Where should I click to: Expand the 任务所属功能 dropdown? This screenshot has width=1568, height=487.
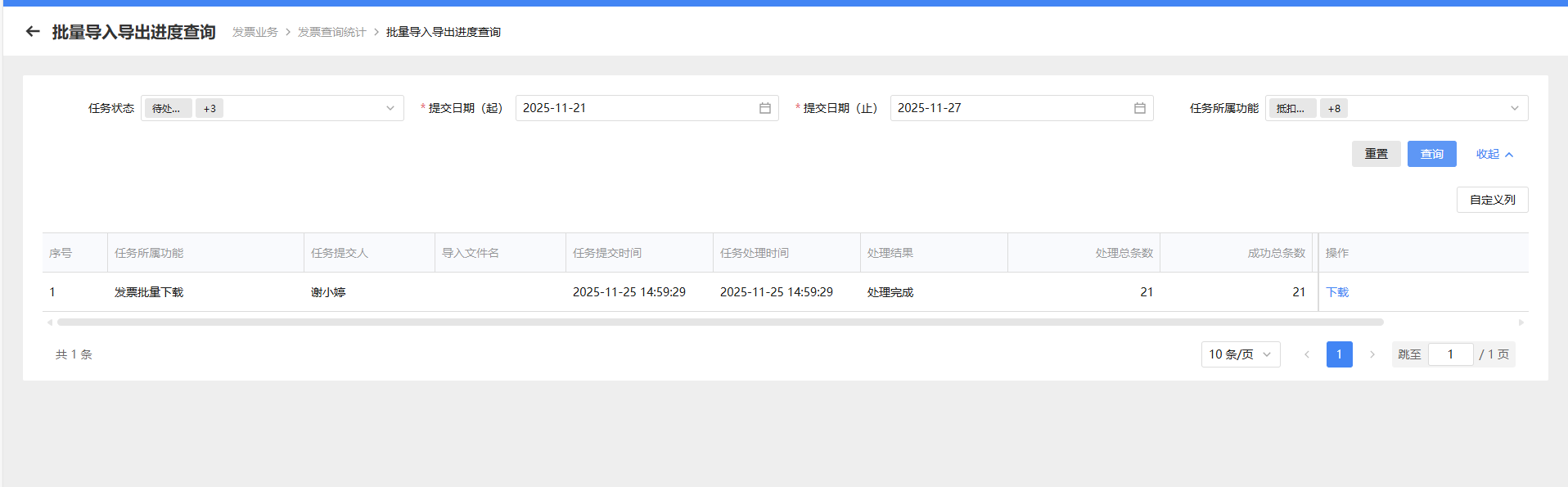1514,108
